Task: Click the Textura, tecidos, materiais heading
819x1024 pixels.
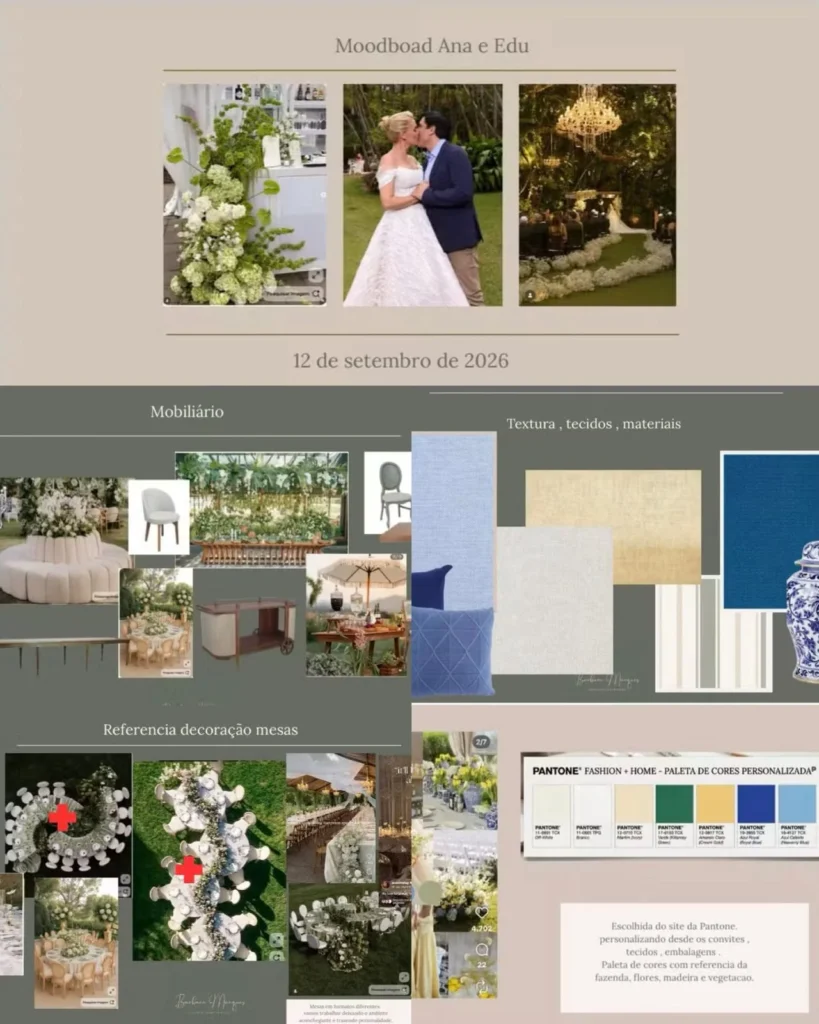Action: click(x=594, y=424)
